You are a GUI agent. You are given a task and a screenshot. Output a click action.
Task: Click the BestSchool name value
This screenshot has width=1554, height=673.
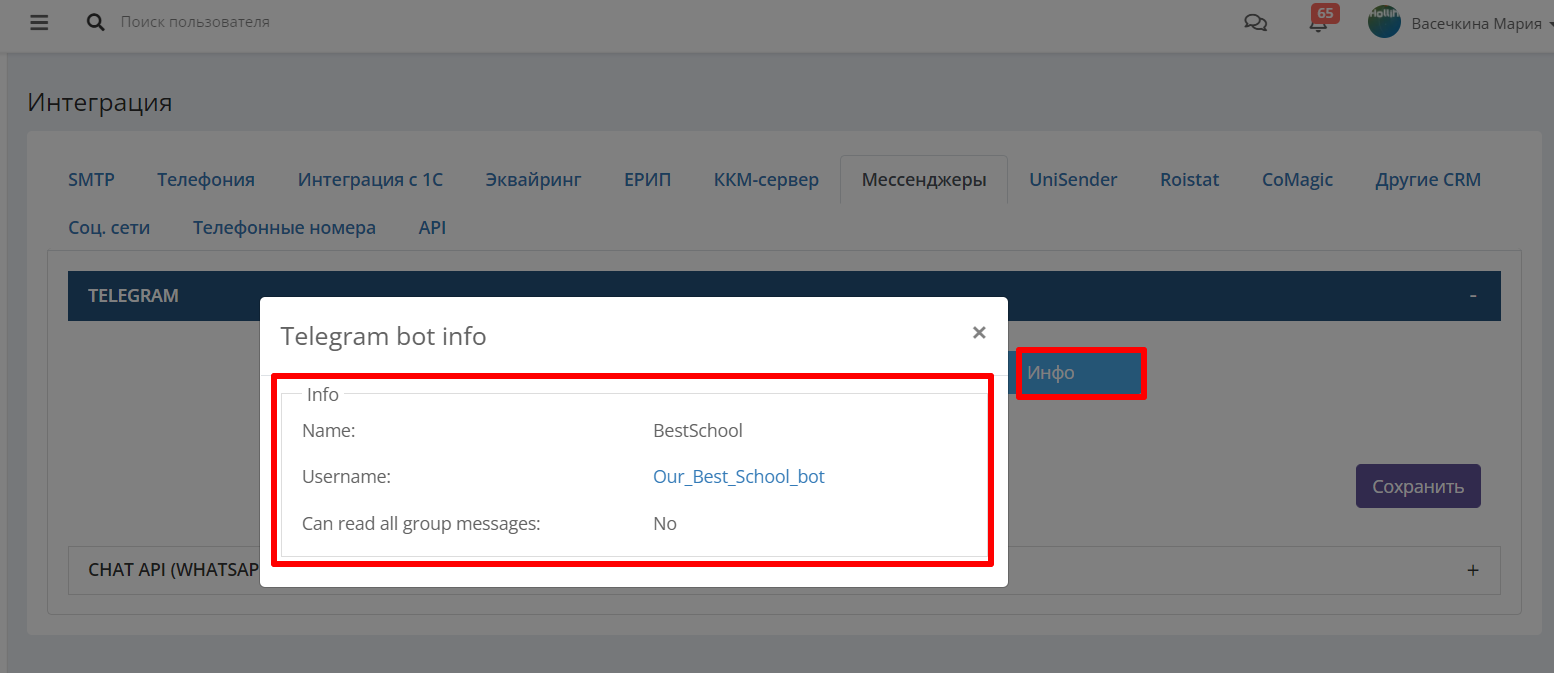point(698,431)
